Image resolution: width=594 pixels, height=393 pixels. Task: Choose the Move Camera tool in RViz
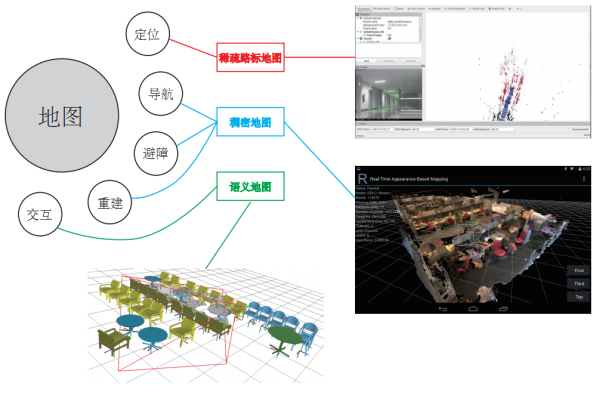coord(381,9)
